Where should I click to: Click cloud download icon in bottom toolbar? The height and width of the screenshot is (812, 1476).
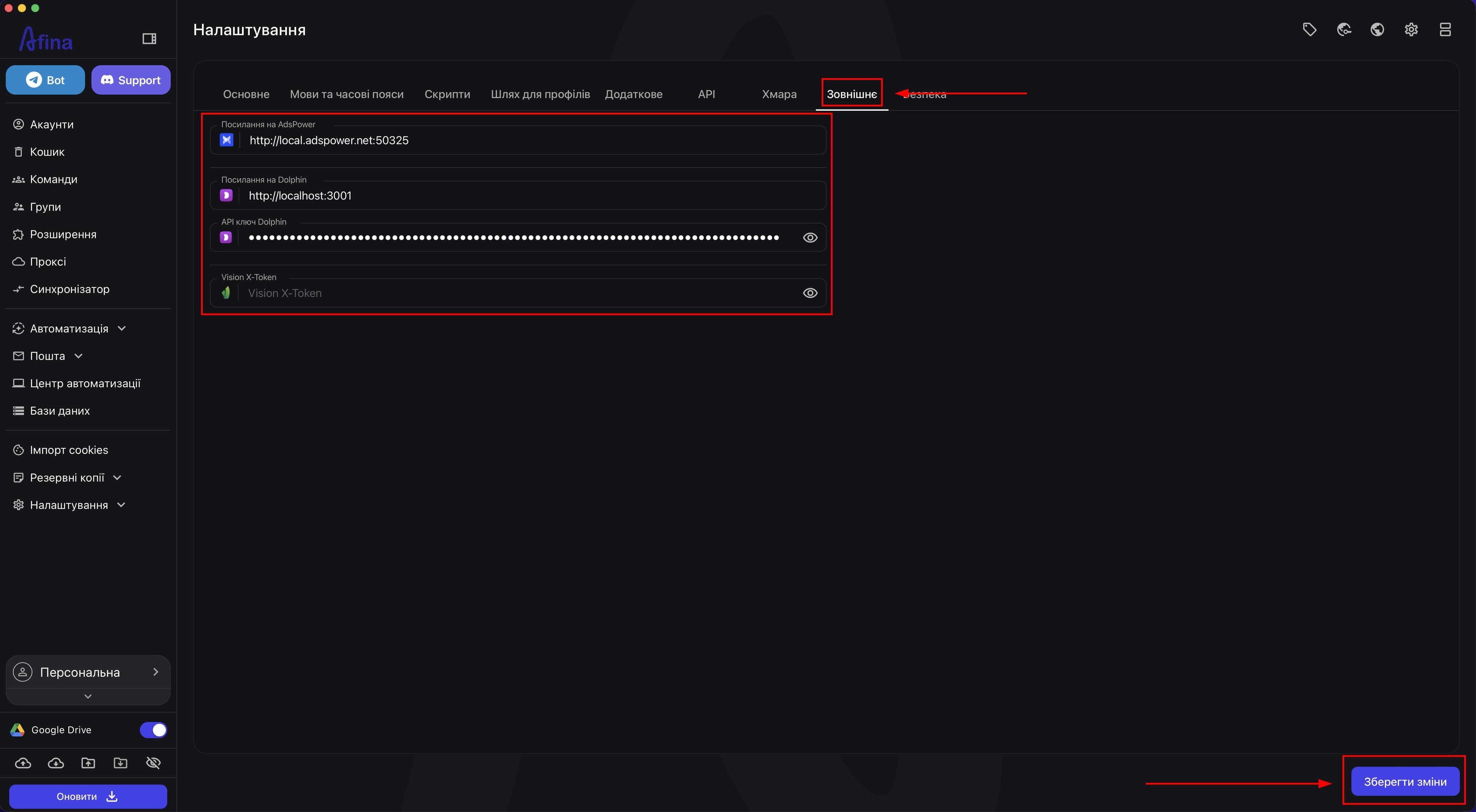pos(56,763)
